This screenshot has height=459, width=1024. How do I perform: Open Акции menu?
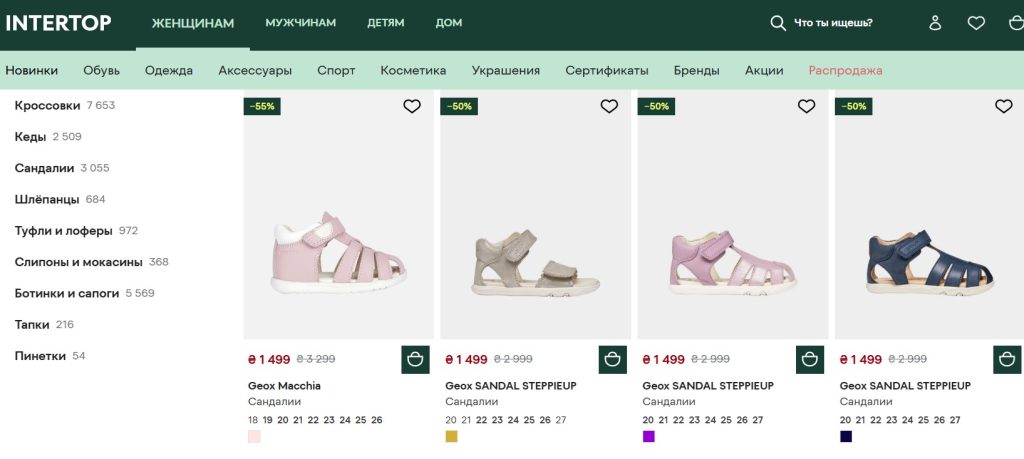(x=764, y=71)
